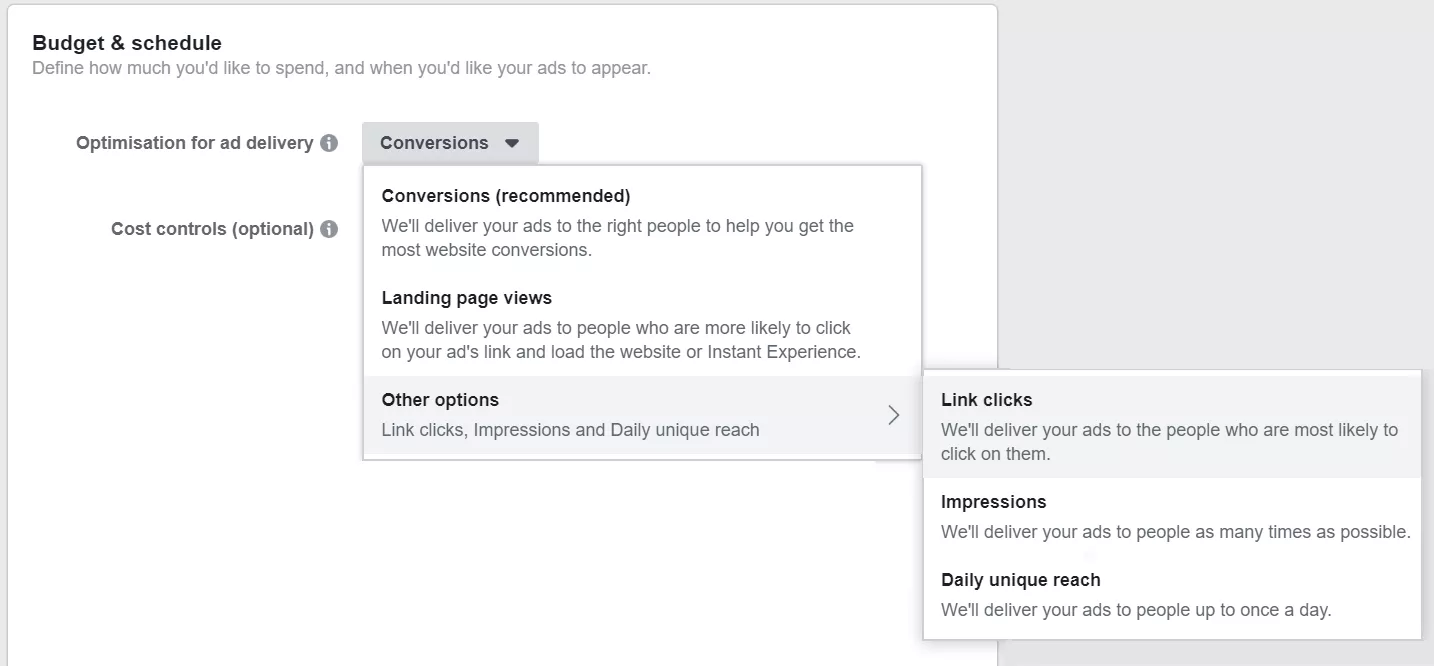This screenshot has width=1434, height=666.
Task: Click the 'most website conversions' description text
Action: click(486, 250)
